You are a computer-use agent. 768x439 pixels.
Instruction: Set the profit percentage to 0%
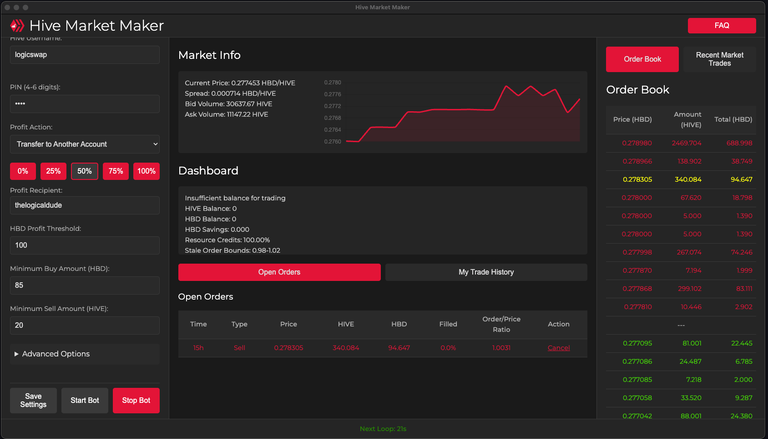pyautogui.click(x=23, y=171)
